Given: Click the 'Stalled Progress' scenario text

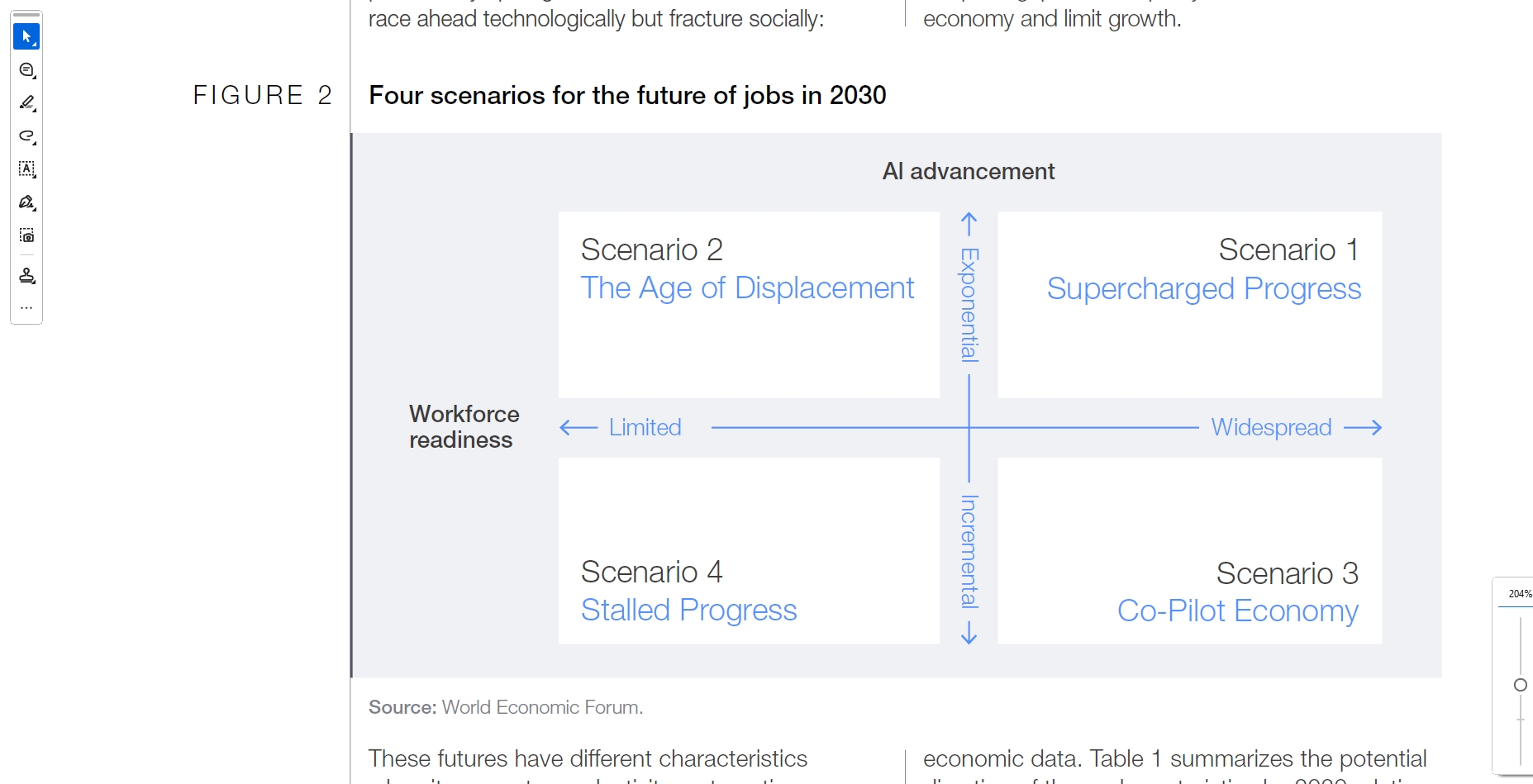Looking at the screenshot, I should coord(688,611).
